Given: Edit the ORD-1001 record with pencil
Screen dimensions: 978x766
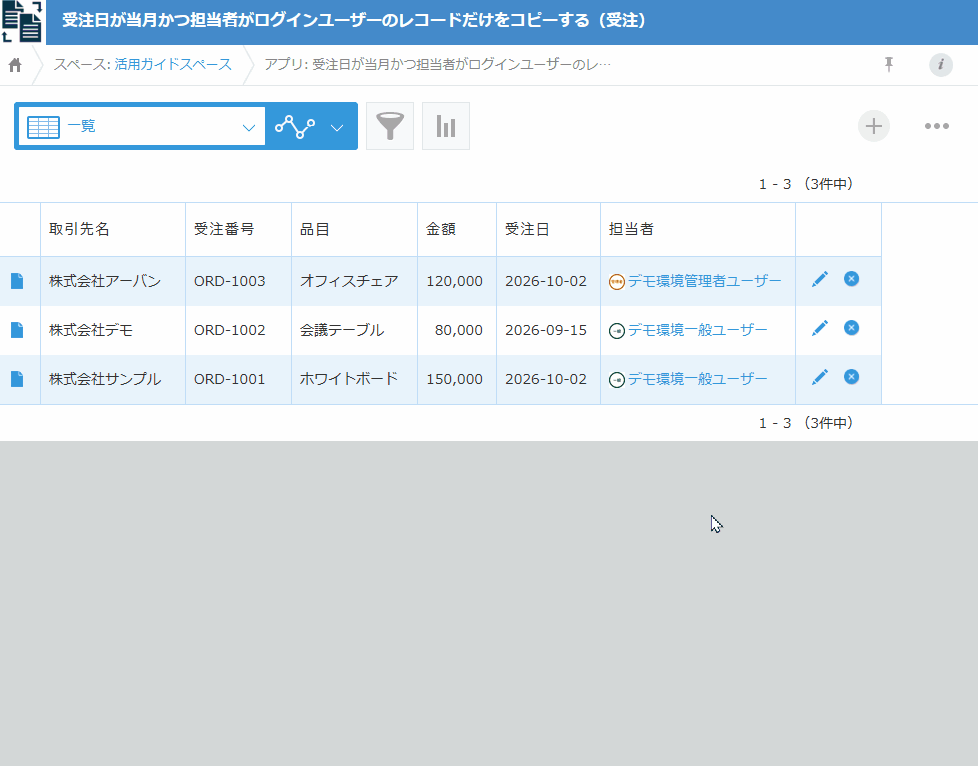Looking at the screenshot, I should [x=820, y=377].
